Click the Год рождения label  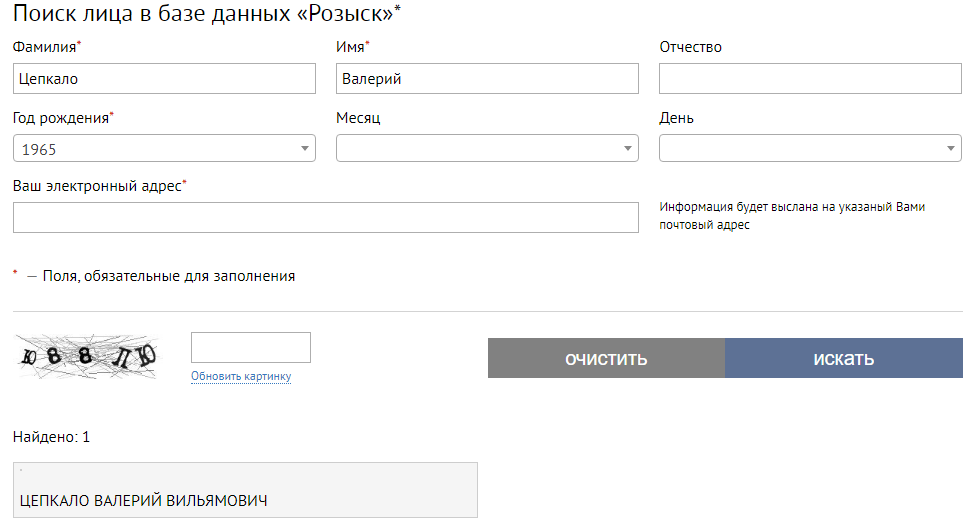(x=60, y=117)
